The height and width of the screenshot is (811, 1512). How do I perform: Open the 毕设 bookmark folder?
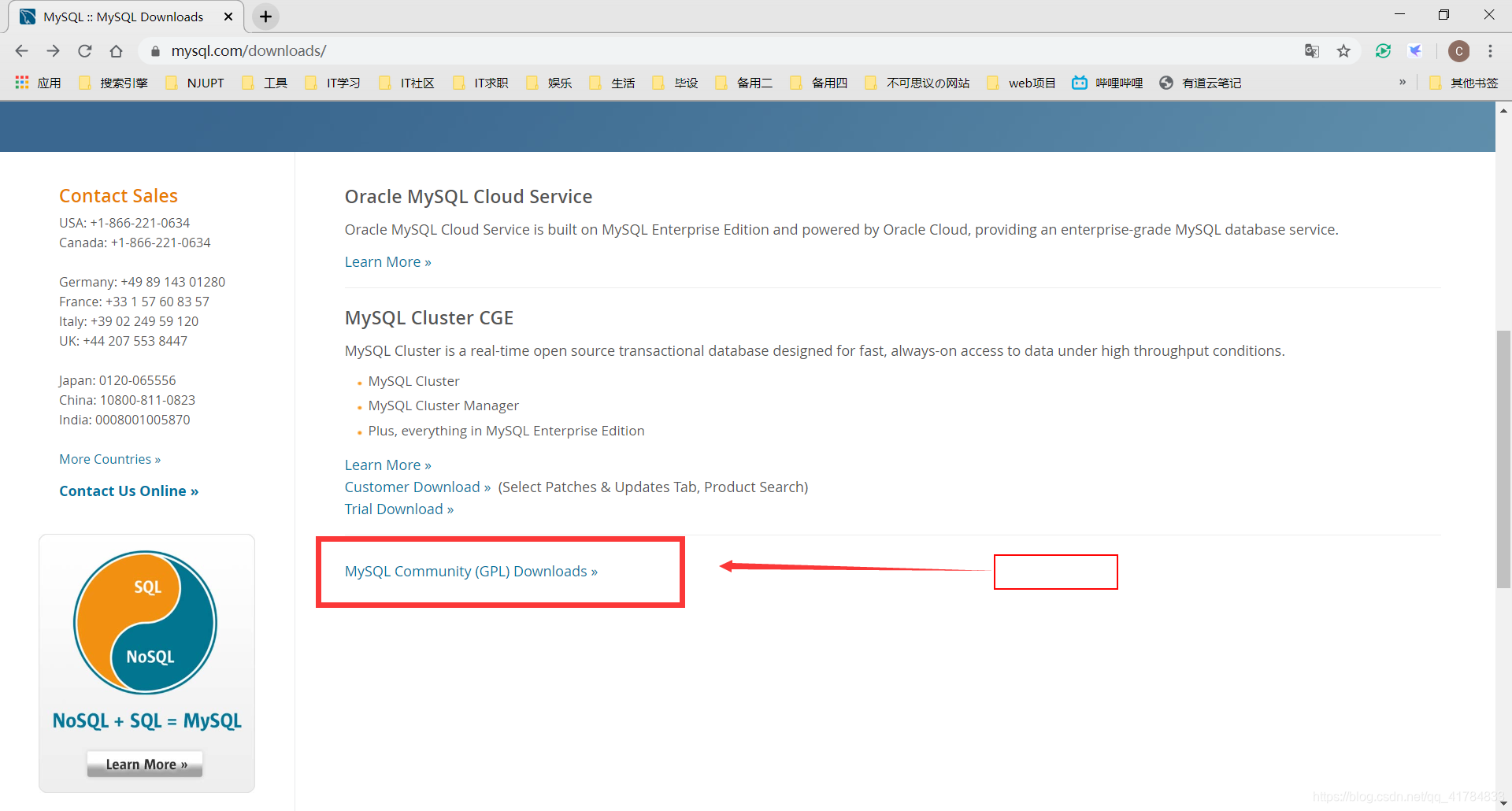(676, 83)
